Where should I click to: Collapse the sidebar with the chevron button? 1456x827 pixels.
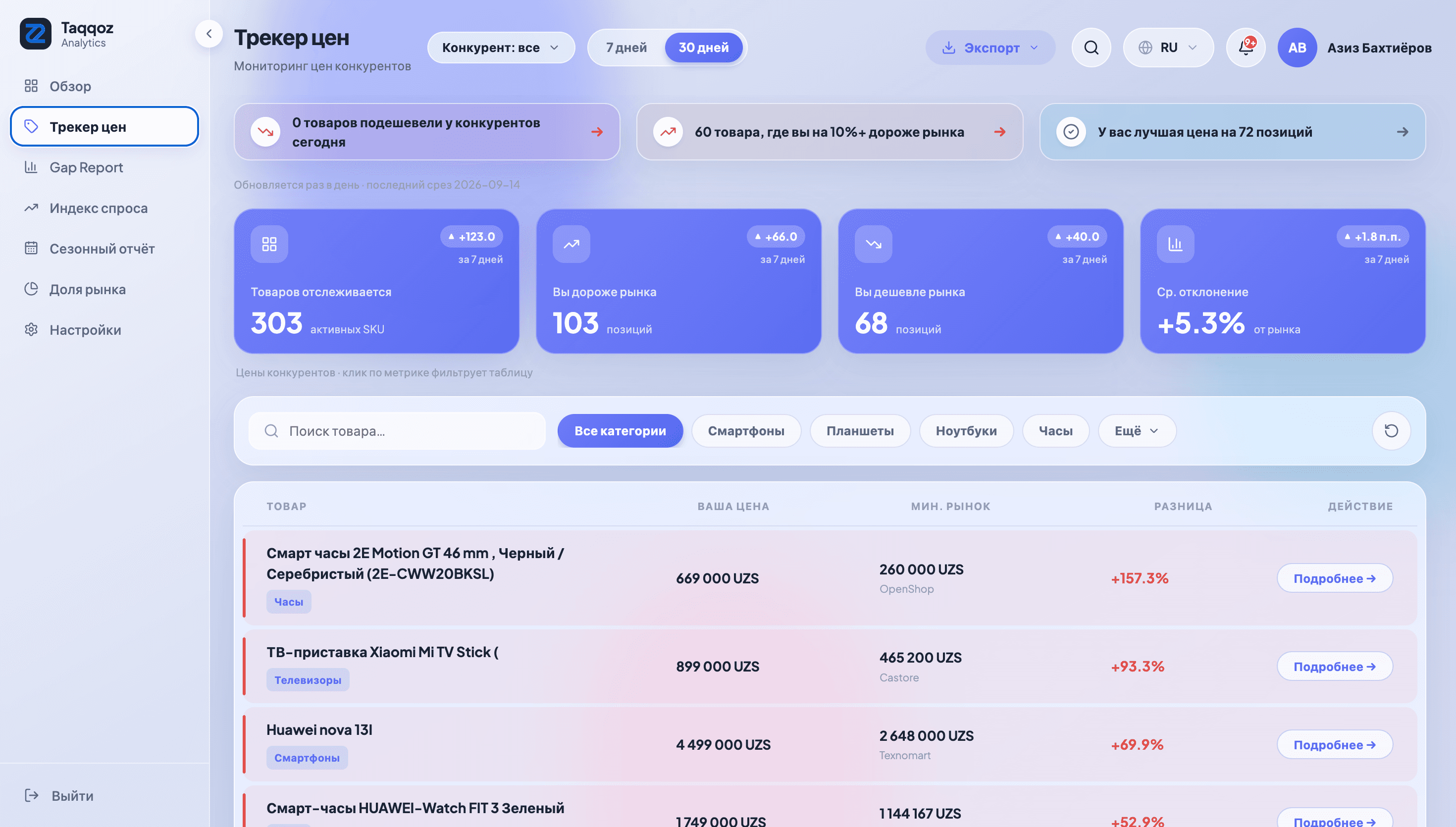[x=209, y=34]
